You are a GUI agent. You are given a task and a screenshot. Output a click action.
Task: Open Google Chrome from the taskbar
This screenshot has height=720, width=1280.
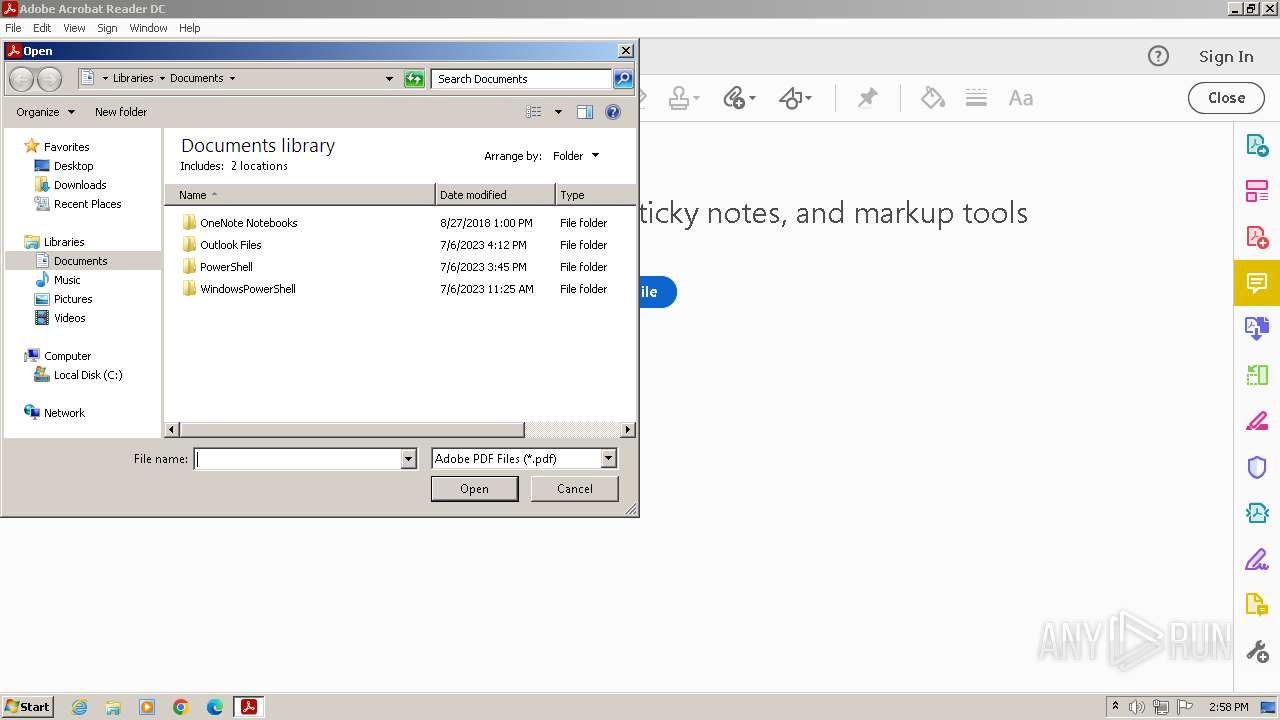(181, 707)
